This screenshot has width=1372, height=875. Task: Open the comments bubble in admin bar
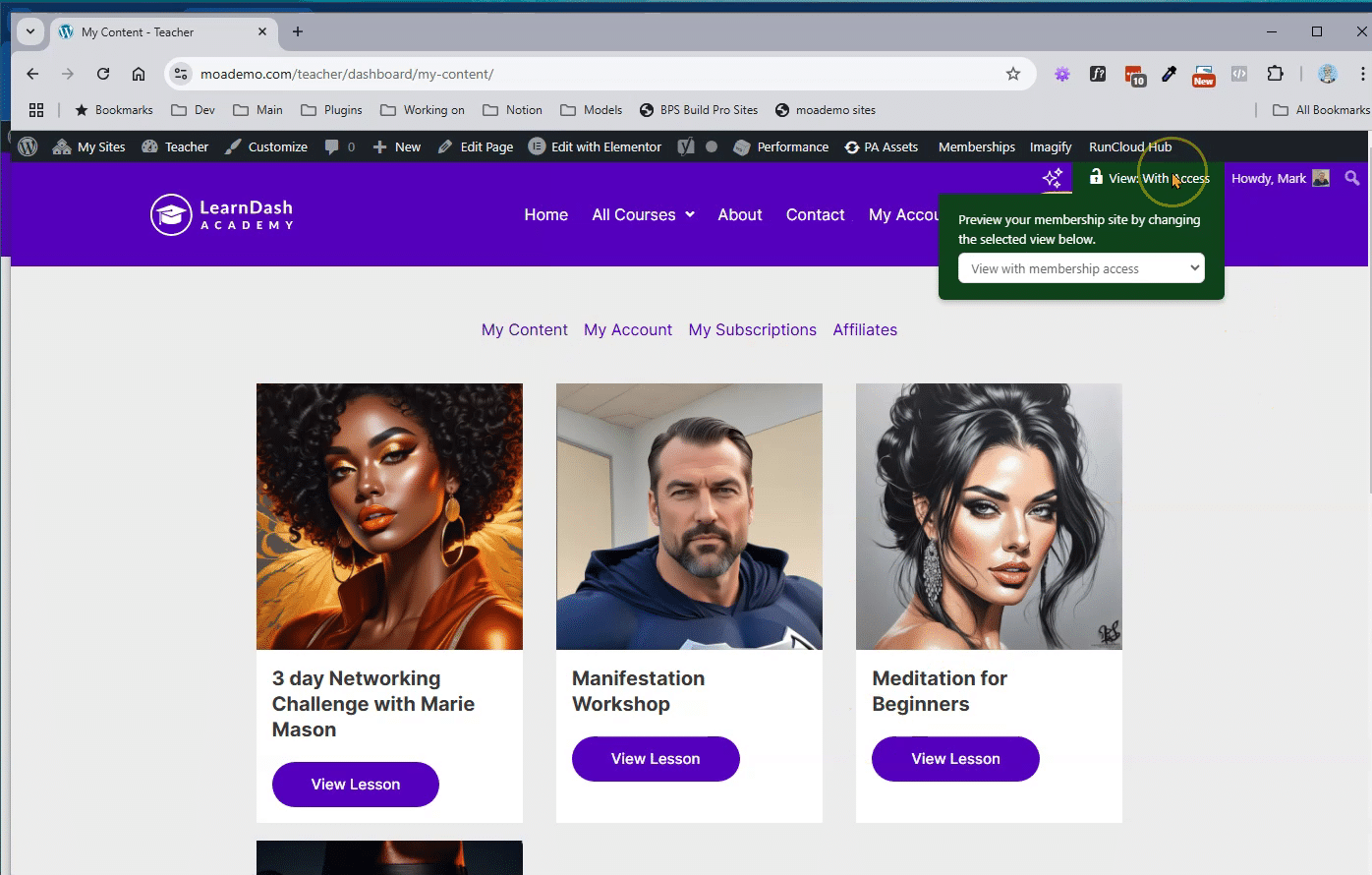pyautogui.click(x=339, y=146)
